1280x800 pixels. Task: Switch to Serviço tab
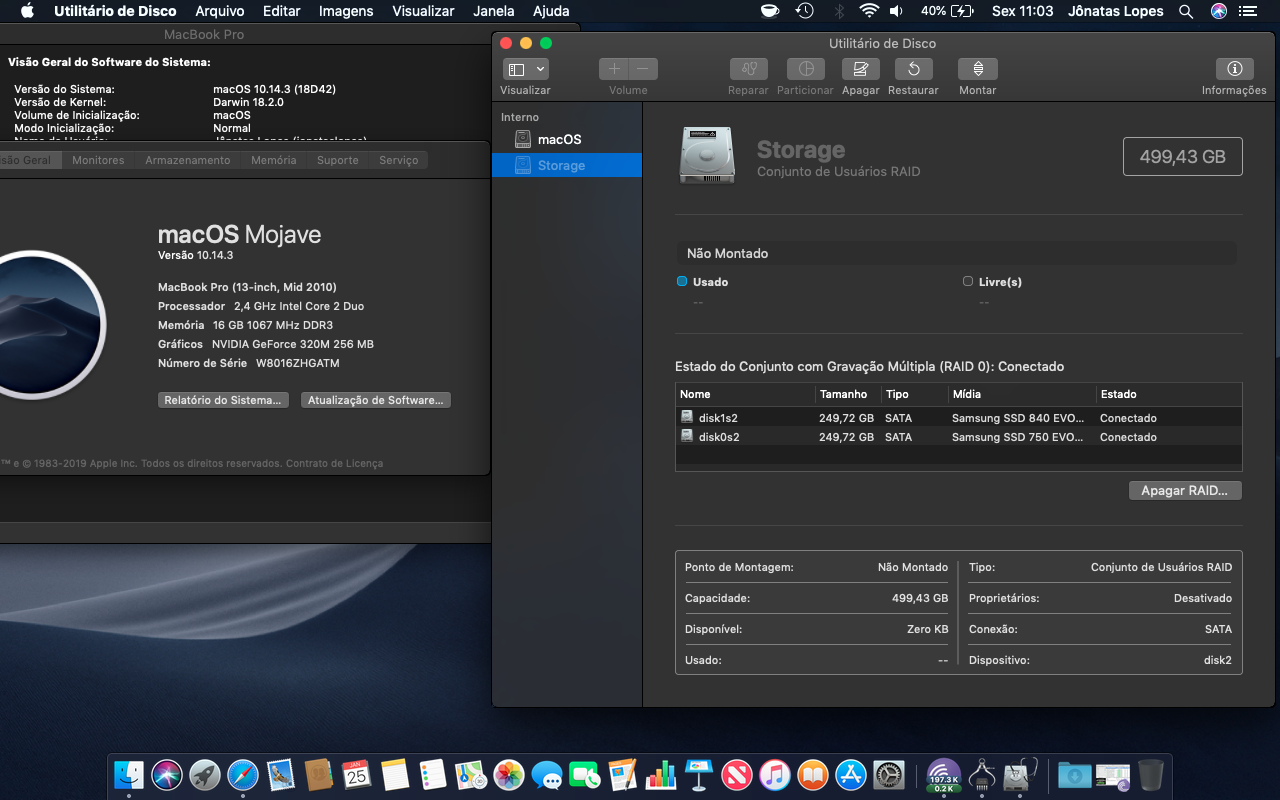tap(399, 160)
